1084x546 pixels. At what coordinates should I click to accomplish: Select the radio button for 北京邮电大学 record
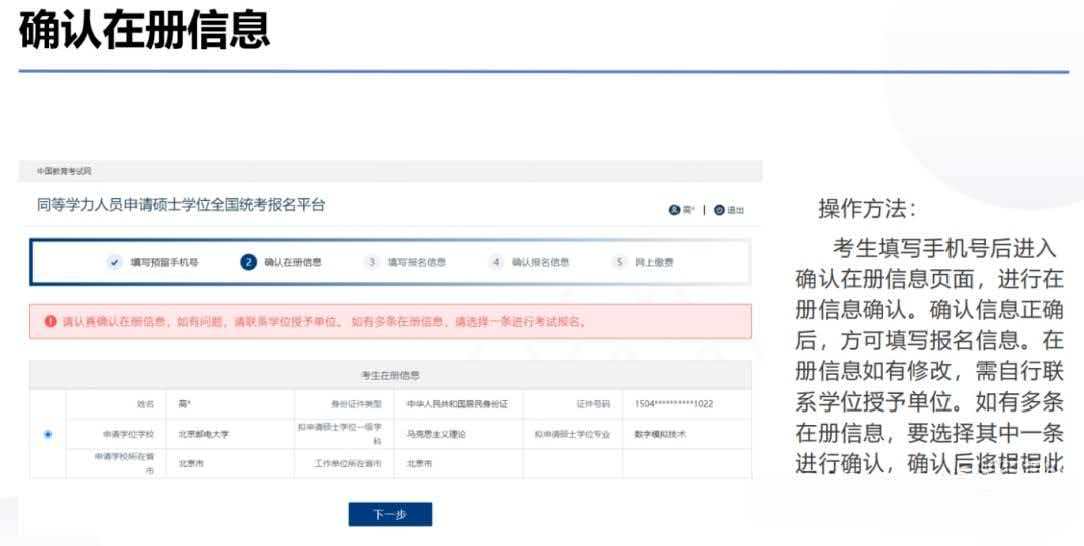tap(48, 434)
